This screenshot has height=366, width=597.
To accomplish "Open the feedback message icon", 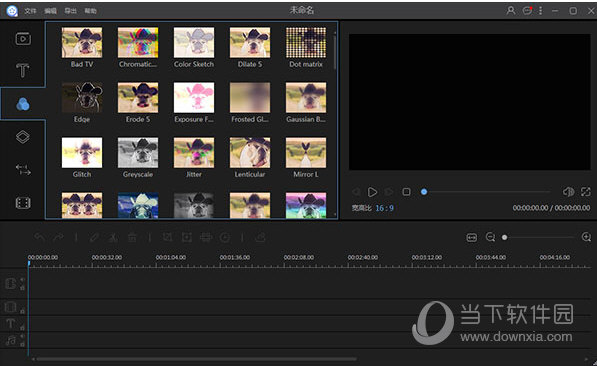I will 527,11.
